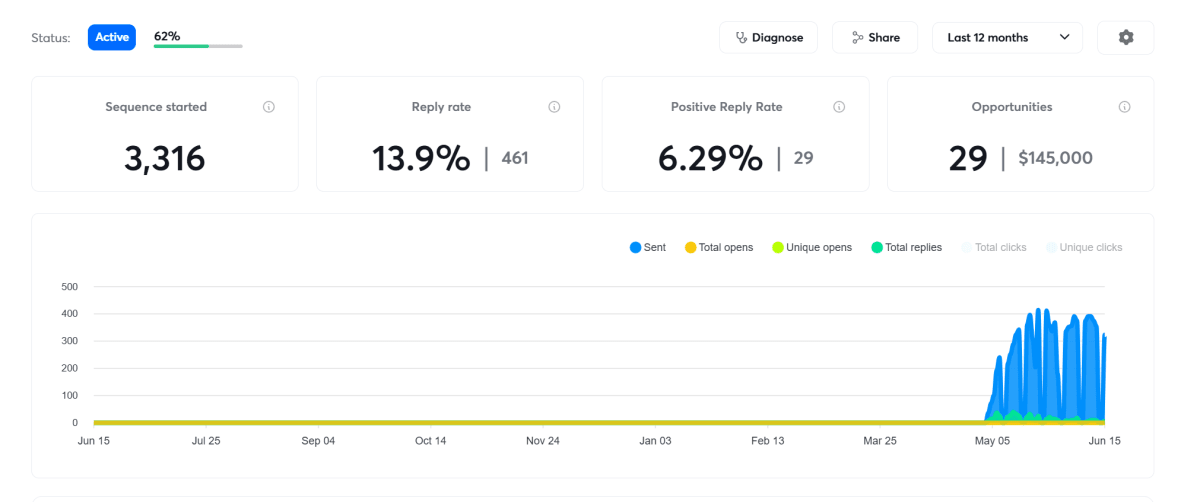This screenshot has height=502, width=1200.
Task: Click the 13.9% reply rate value
Action: pos(421,158)
